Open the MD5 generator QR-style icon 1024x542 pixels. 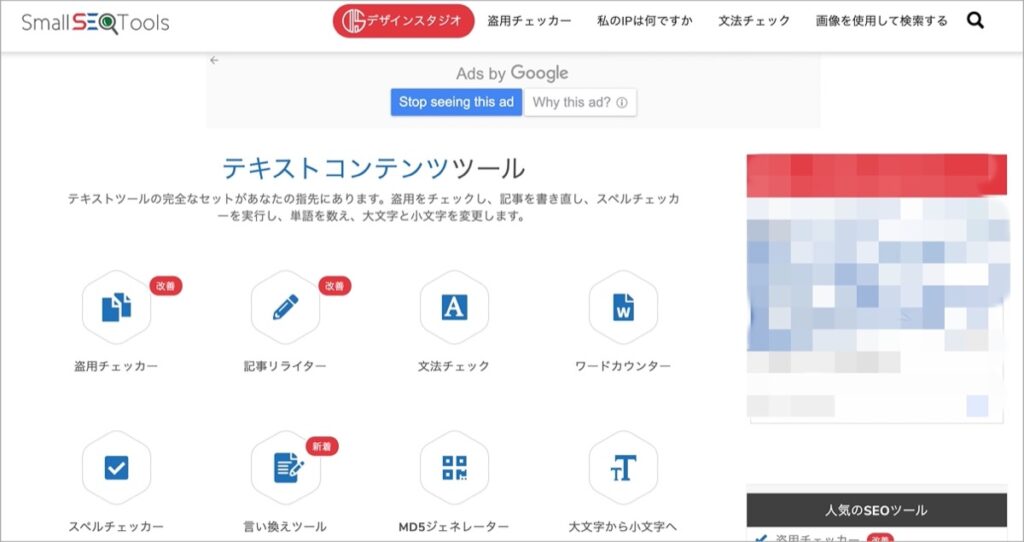tap(455, 468)
